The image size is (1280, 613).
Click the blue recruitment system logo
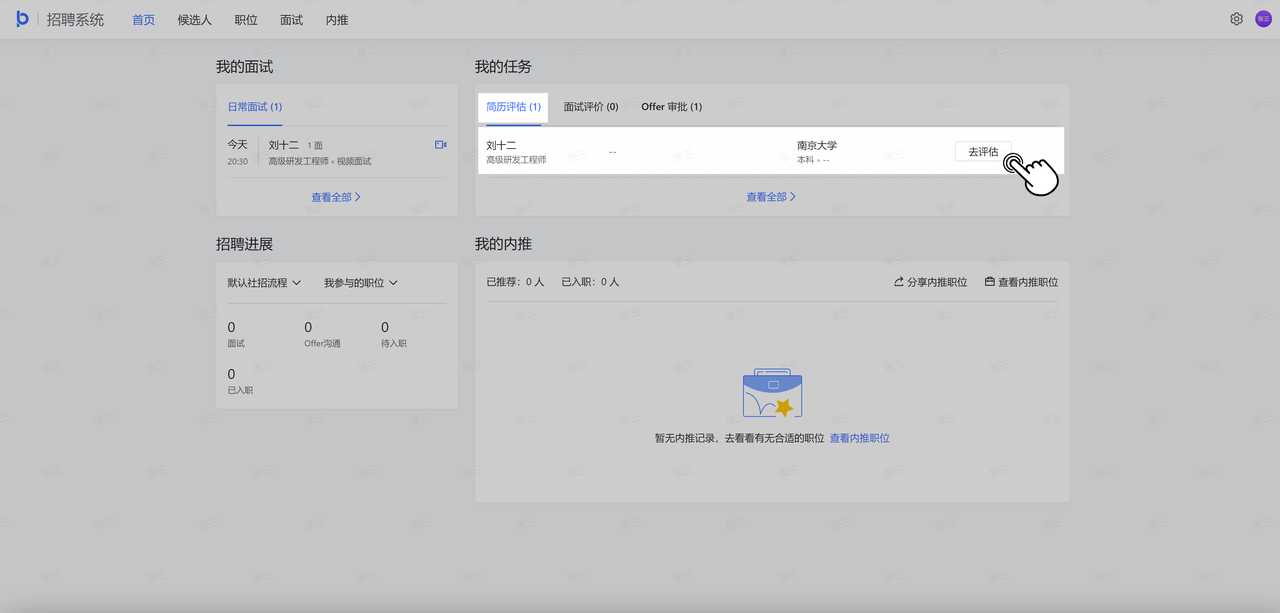point(23,19)
